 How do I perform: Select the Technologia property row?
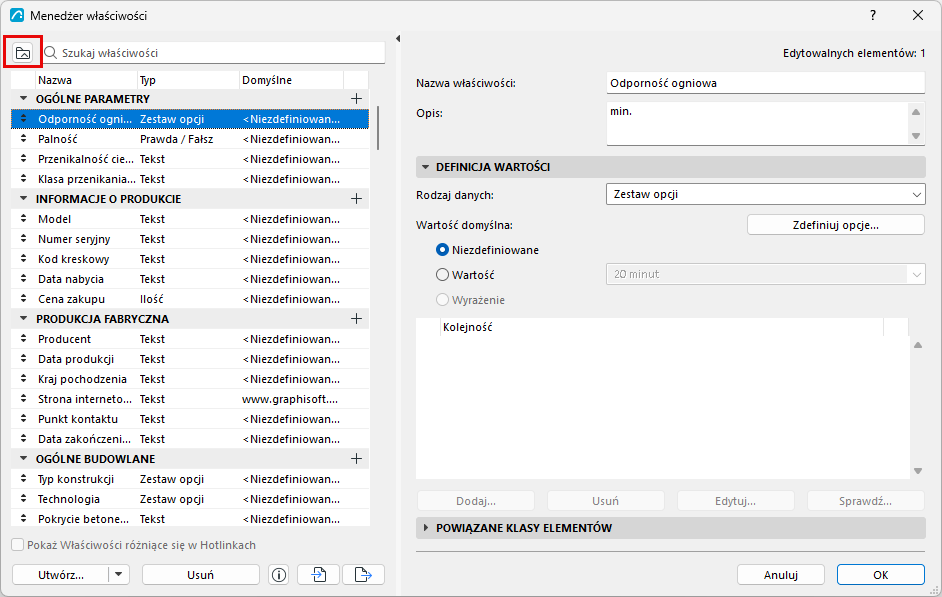[x=190, y=499]
